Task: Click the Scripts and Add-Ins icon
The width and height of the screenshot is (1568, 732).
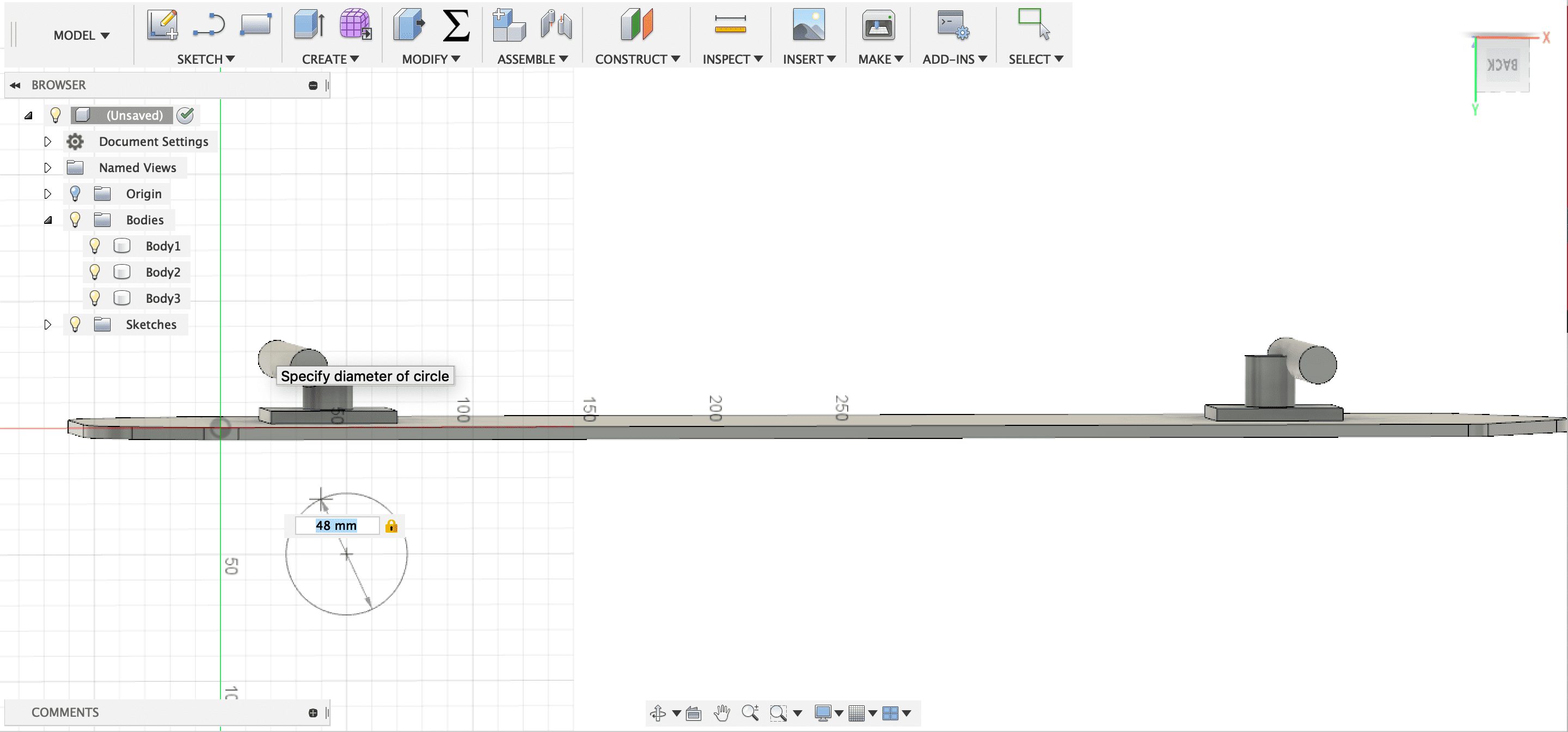Action: tap(953, 25)
